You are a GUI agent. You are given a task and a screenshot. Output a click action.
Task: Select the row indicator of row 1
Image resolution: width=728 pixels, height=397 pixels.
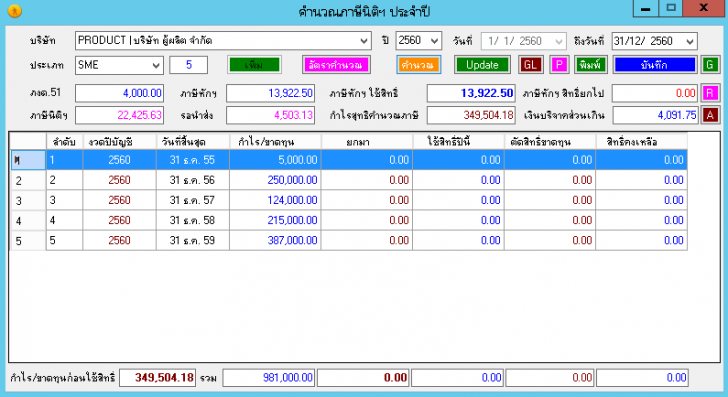(x=28, y=160)
